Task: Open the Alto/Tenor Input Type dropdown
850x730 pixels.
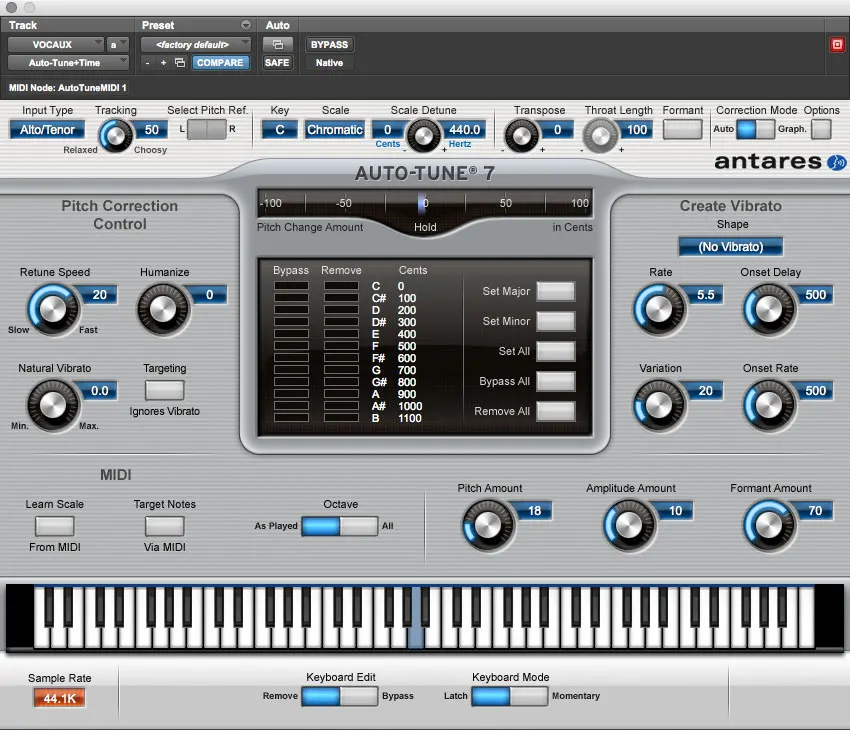Action: point(47,130)
